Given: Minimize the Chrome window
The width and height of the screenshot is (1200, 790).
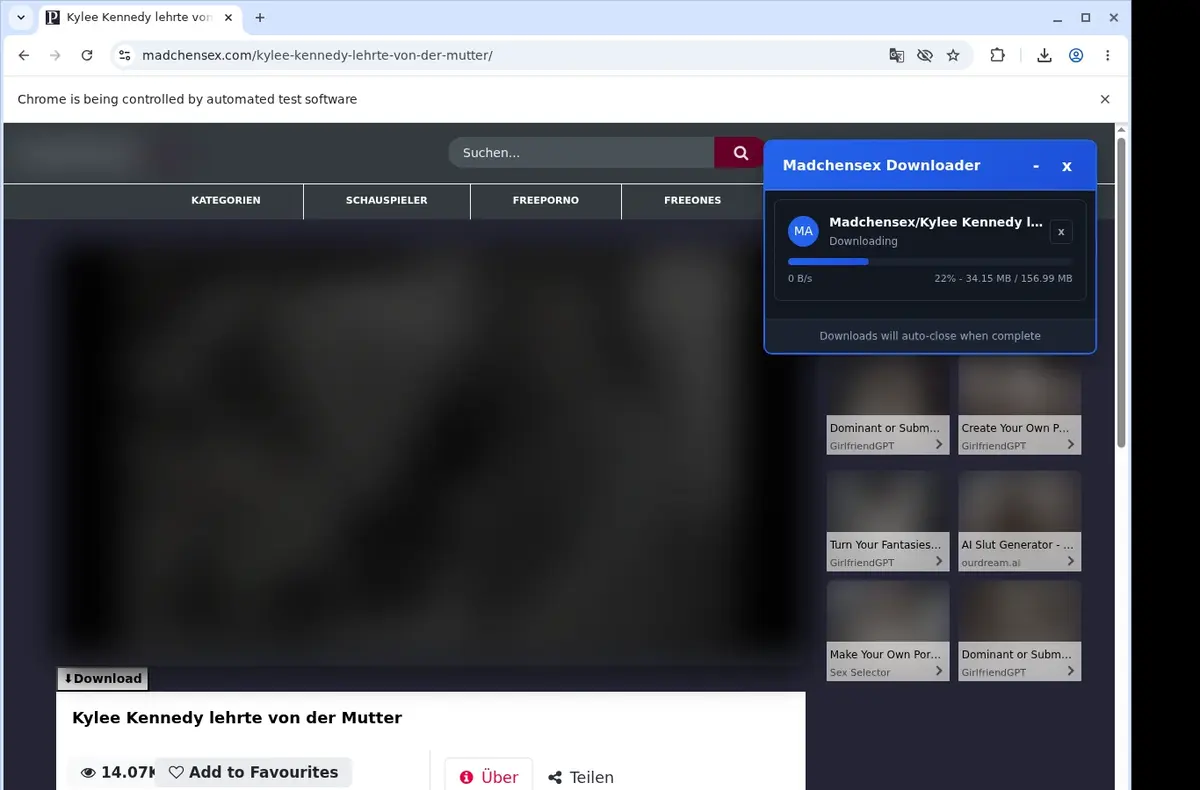Looking at the screenshot, I should click(x=1058, y=18).
